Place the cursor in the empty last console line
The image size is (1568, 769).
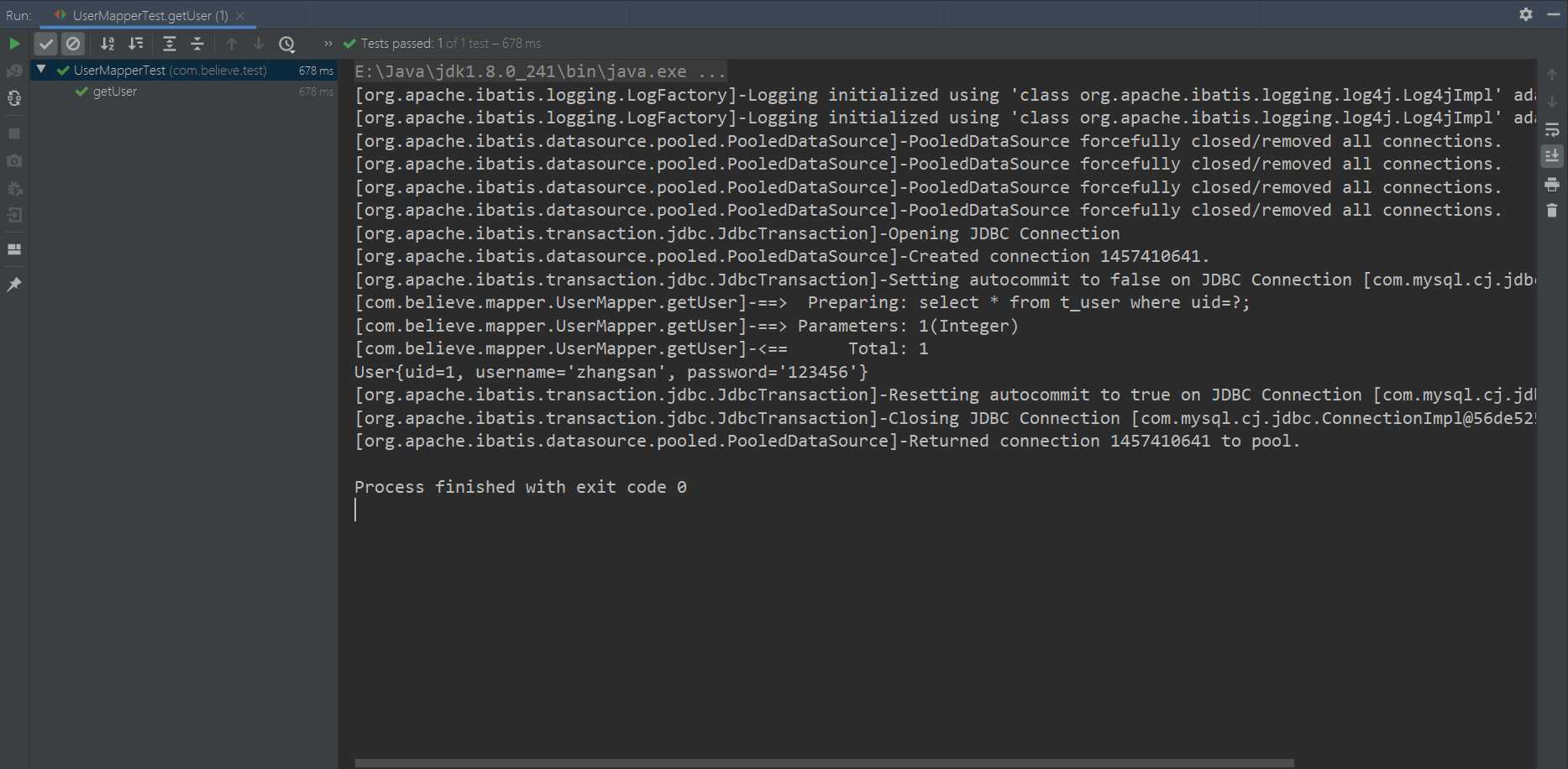click(945, 510)
